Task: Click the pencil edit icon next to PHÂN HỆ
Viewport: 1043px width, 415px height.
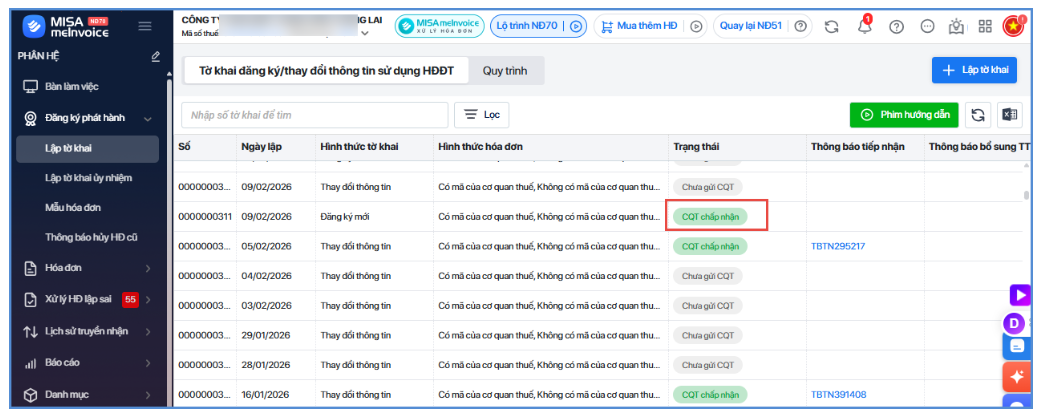Action: (x=156, y=57)
